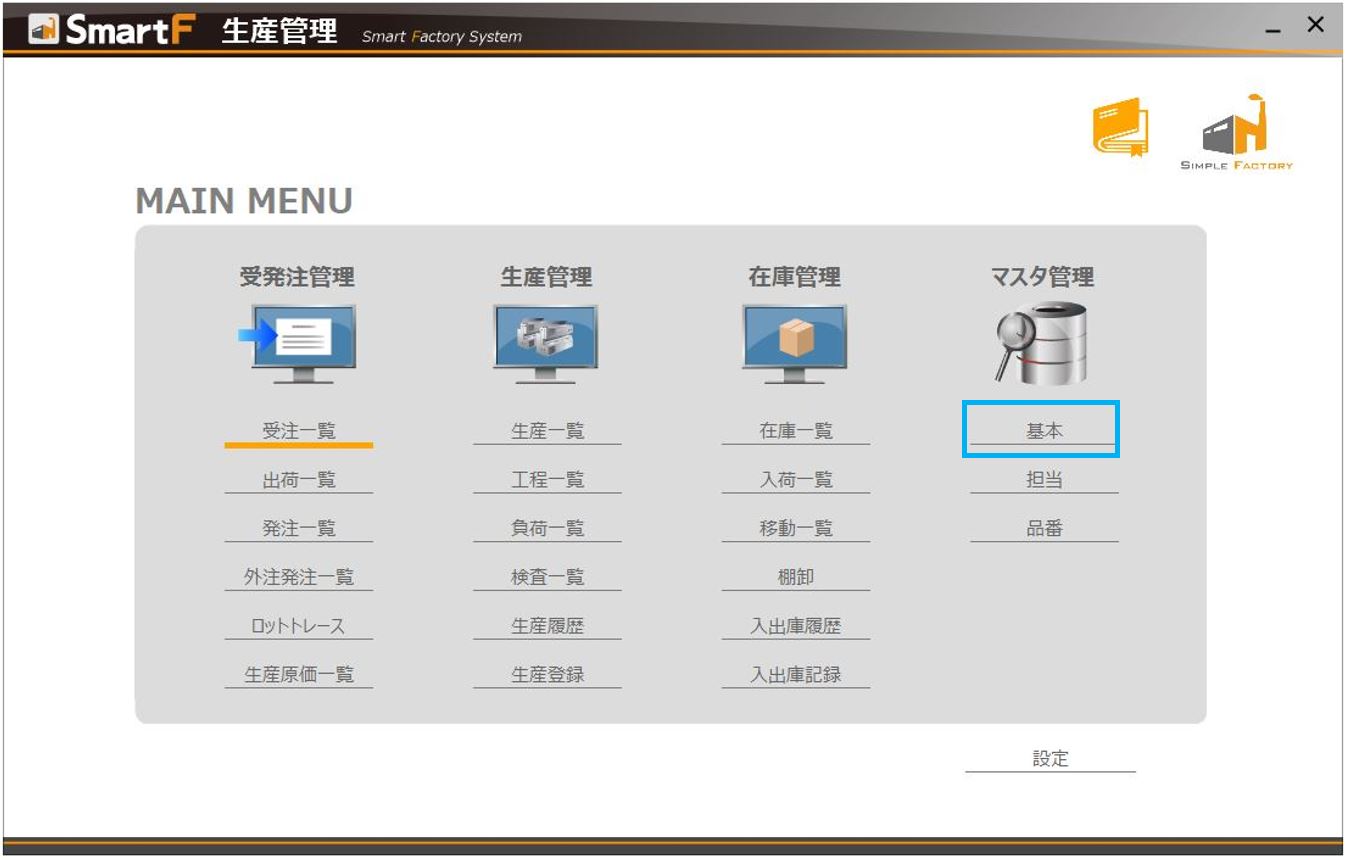Select 発注一覧 from order menu
This screenshot has height=860, width=1348.
point(299,528)
